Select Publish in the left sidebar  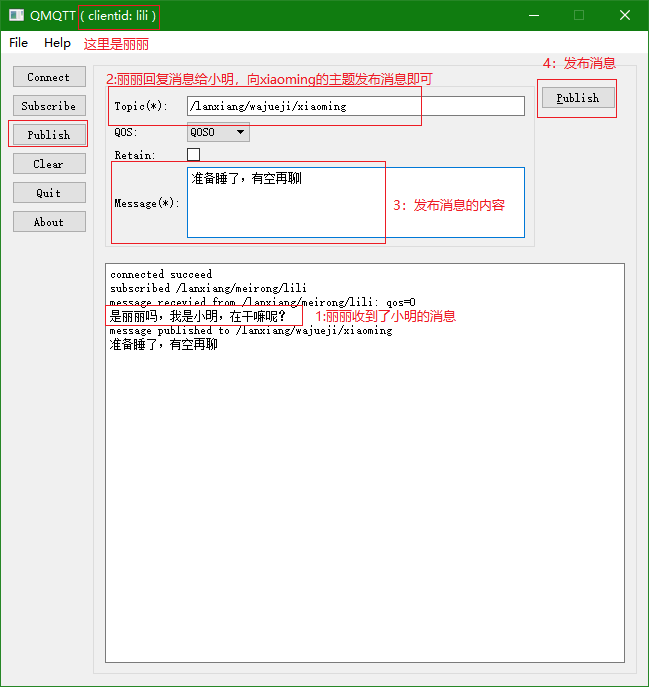(49, 135)
